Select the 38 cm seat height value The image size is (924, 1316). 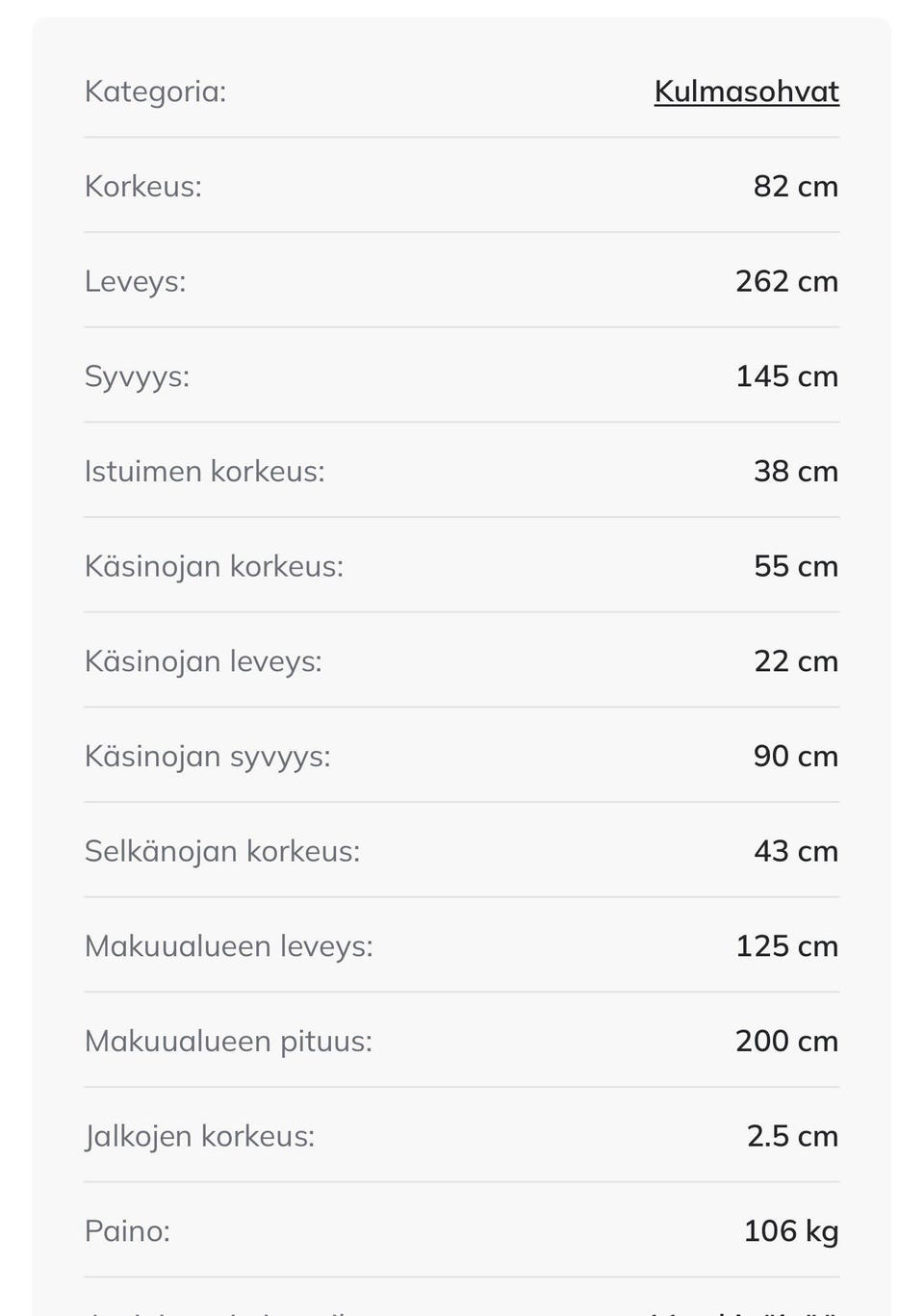click(795, 472)
